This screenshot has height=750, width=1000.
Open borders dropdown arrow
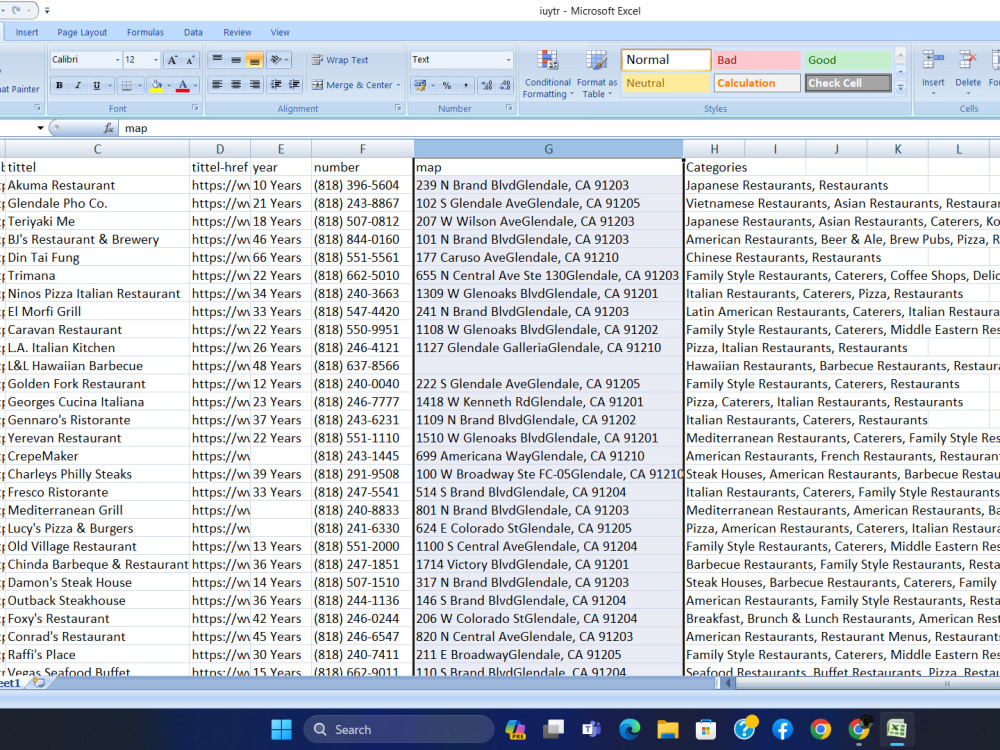pyautogui.click(x=139, y=85)
